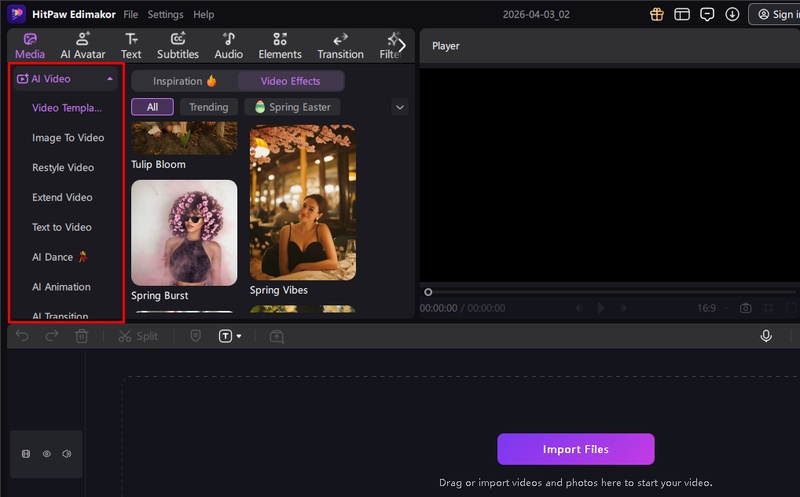Screen dimensions: 800x497
Task: Switch to the Inspiration tab
Action: click(x=184, y=81)
